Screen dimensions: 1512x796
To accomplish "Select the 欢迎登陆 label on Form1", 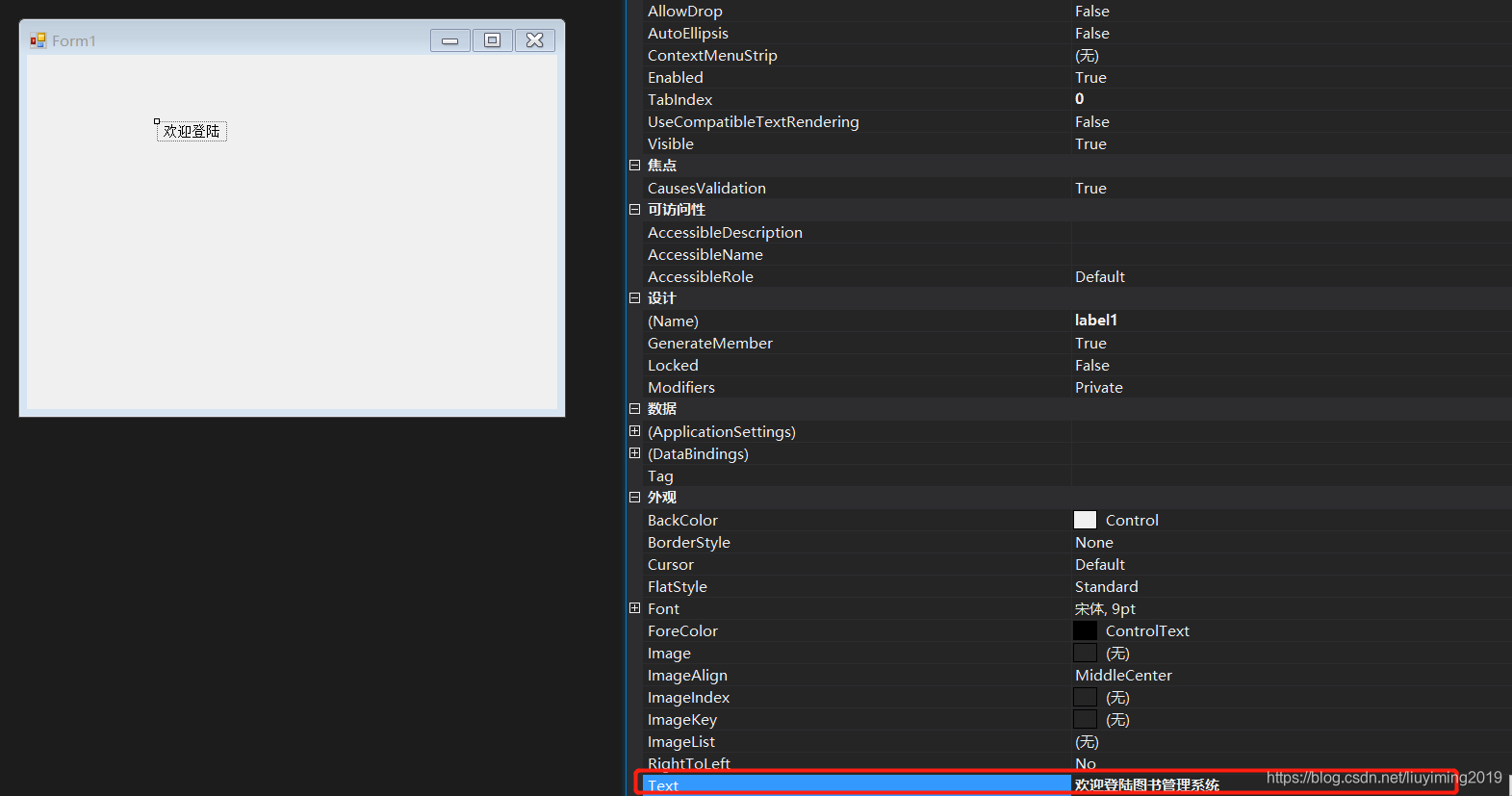I will (x=192, y=131).
